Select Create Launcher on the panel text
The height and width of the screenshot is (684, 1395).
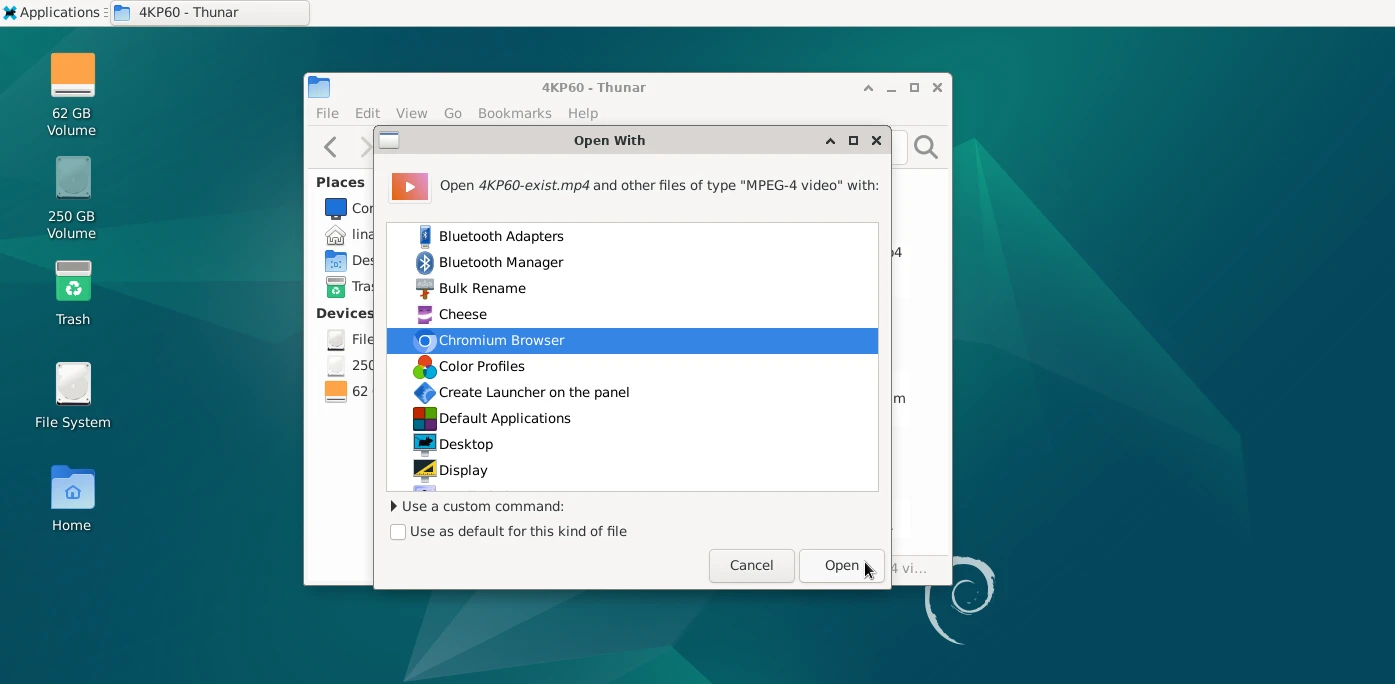(x=534, y=393)
